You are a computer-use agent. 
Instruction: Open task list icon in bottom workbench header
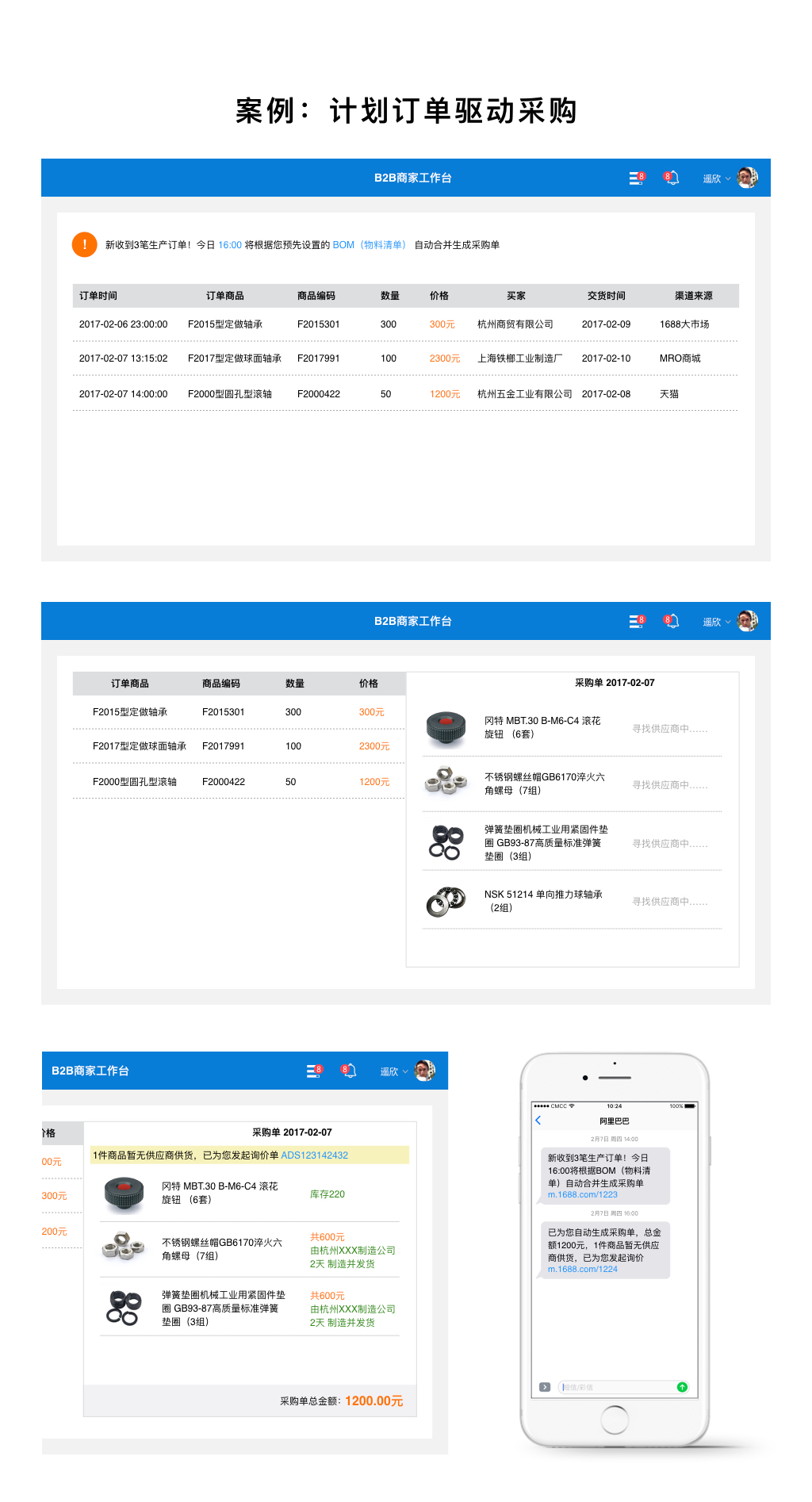[x=314, y=1071]
